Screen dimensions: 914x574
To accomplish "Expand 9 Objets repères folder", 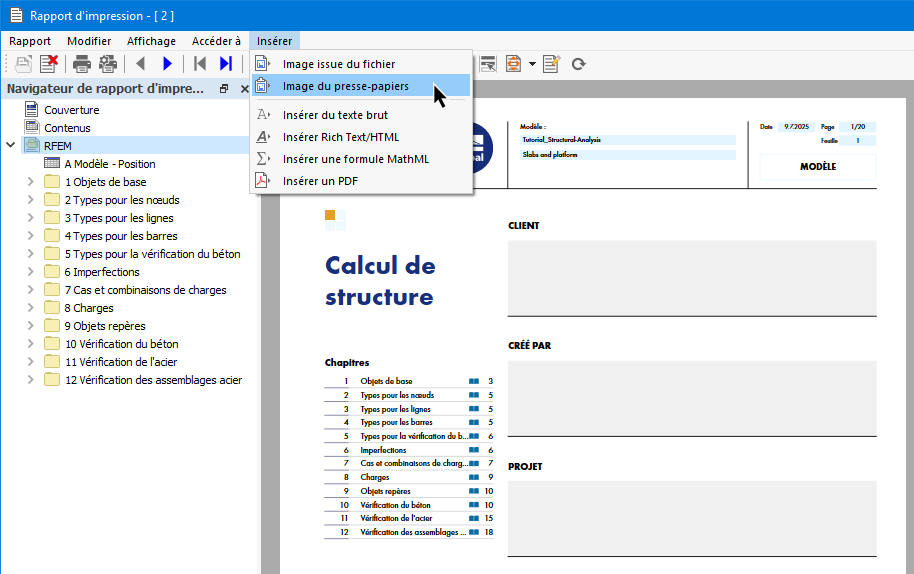I will pyautogui.click(x=30, y=326).
